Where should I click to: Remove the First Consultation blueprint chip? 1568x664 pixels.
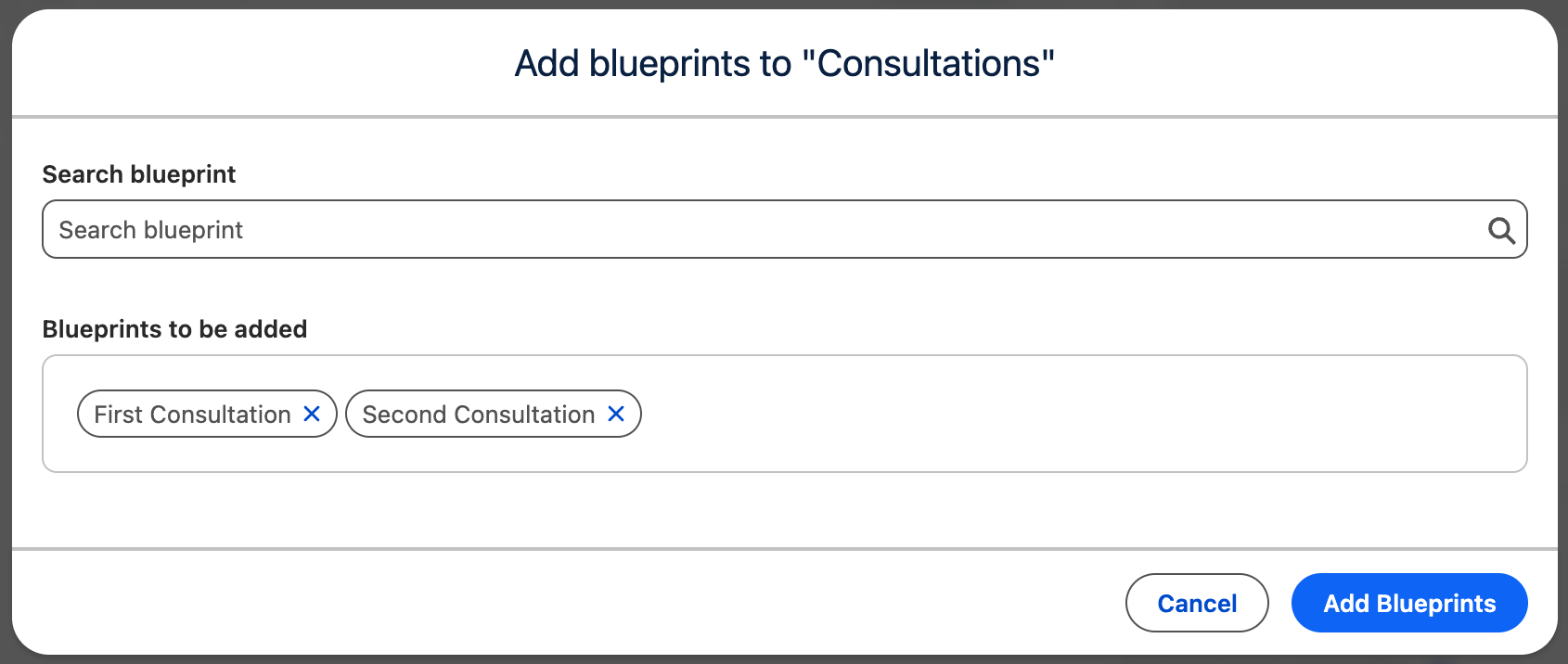coord(312,414)
